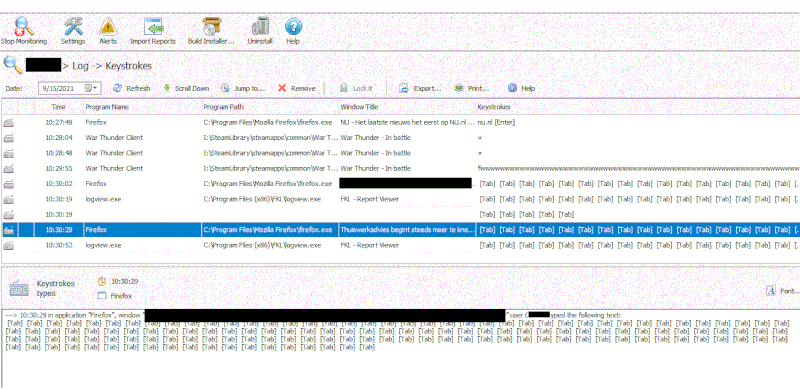Viewport: 800px width, 390px height.
Task: Launch the Build Installer icon
Action: pos(211,27)
